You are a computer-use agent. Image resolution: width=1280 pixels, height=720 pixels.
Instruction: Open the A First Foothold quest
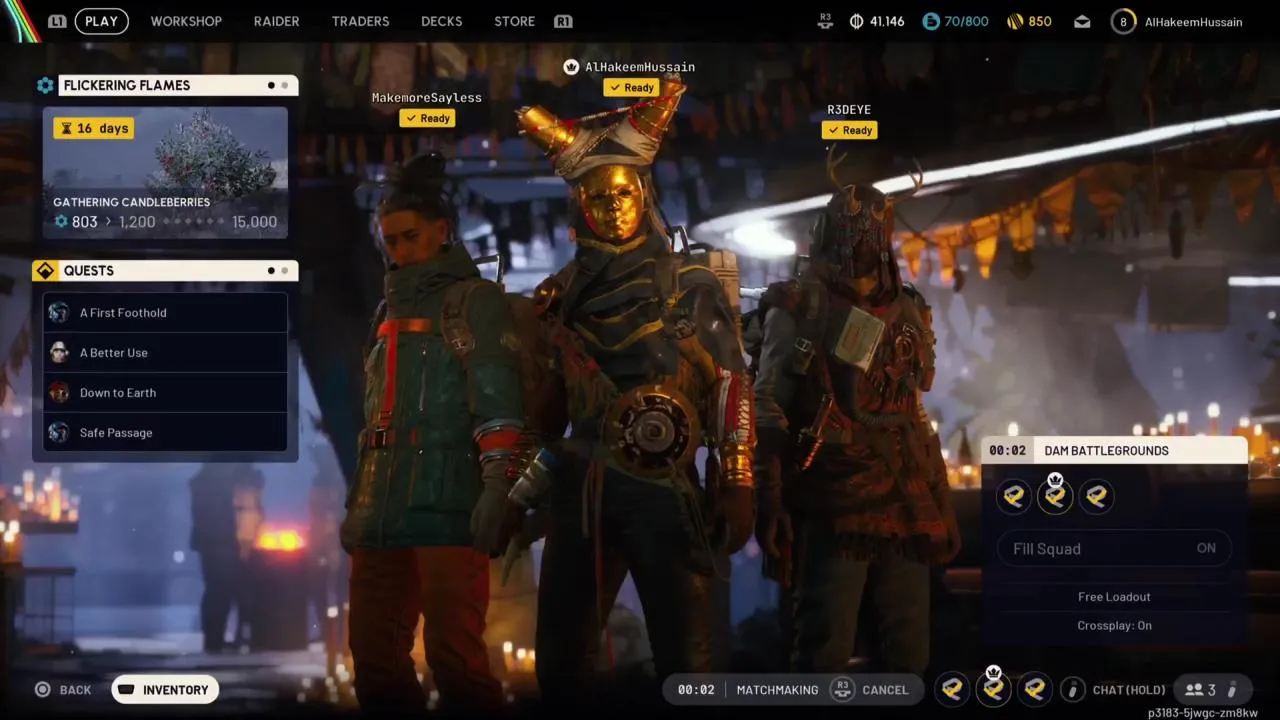click(165, 313)
